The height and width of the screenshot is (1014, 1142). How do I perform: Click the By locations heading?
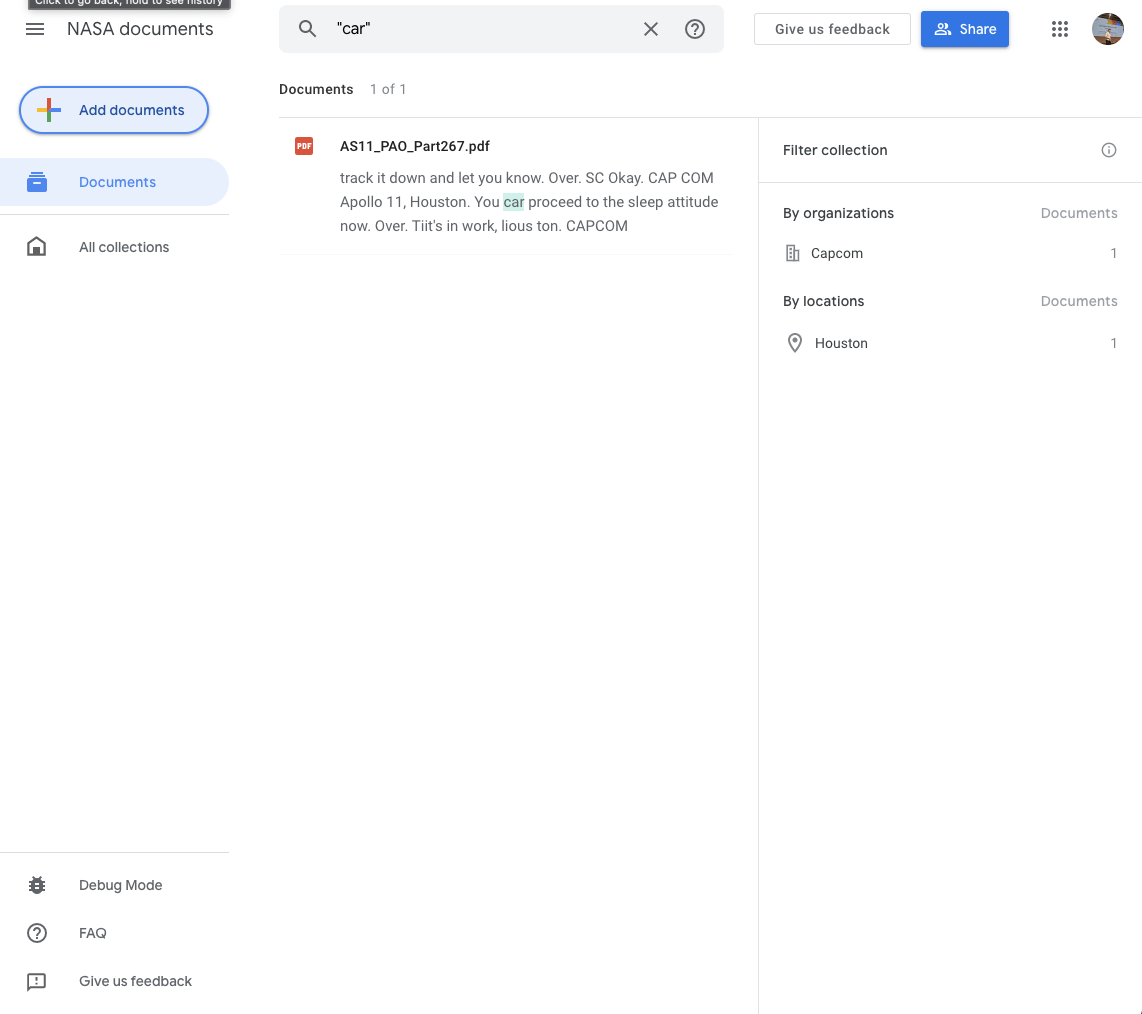(x=823, y=301)
